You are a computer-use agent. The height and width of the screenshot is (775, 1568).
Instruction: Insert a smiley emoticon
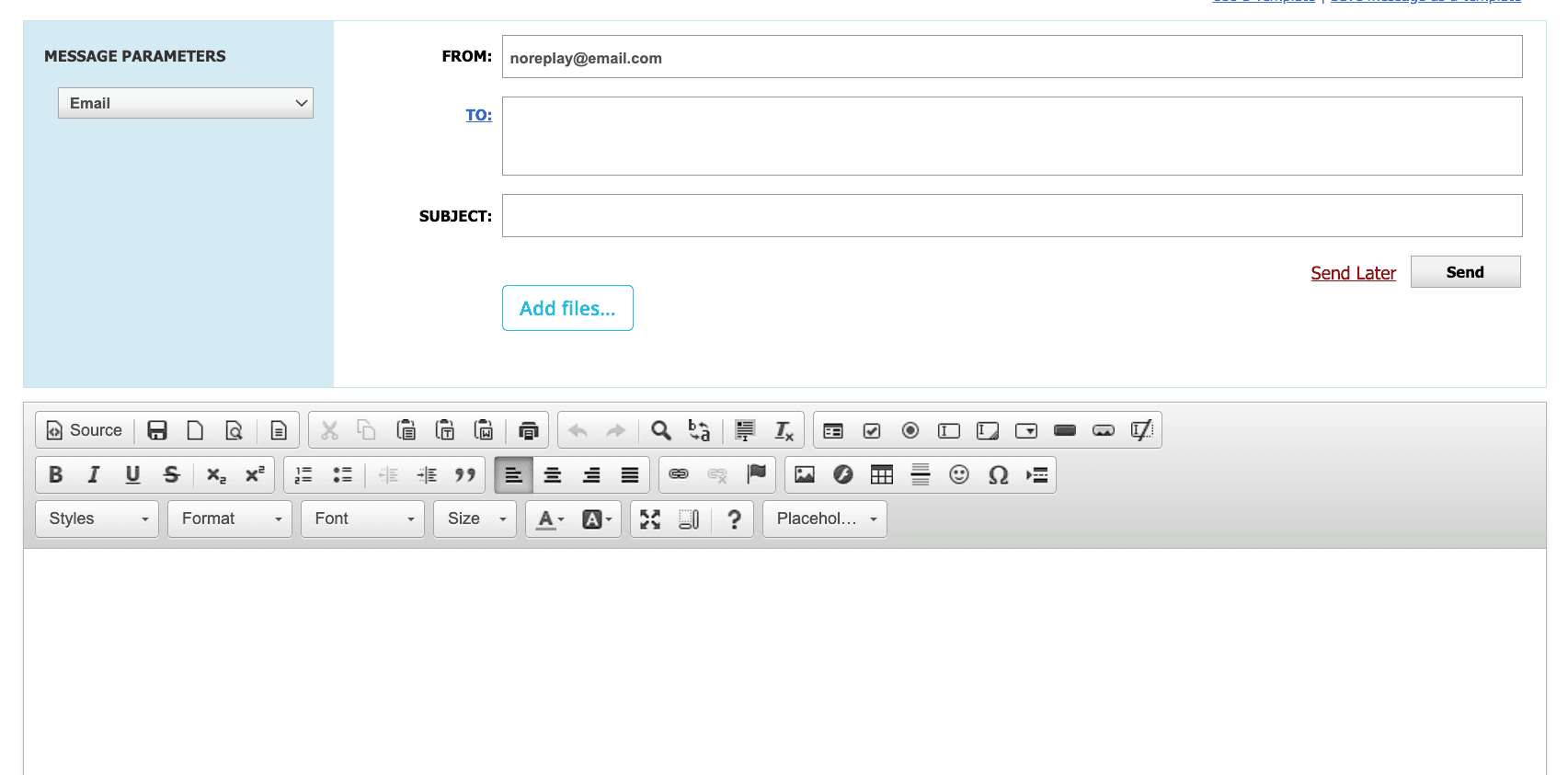(x=958, y=474)
